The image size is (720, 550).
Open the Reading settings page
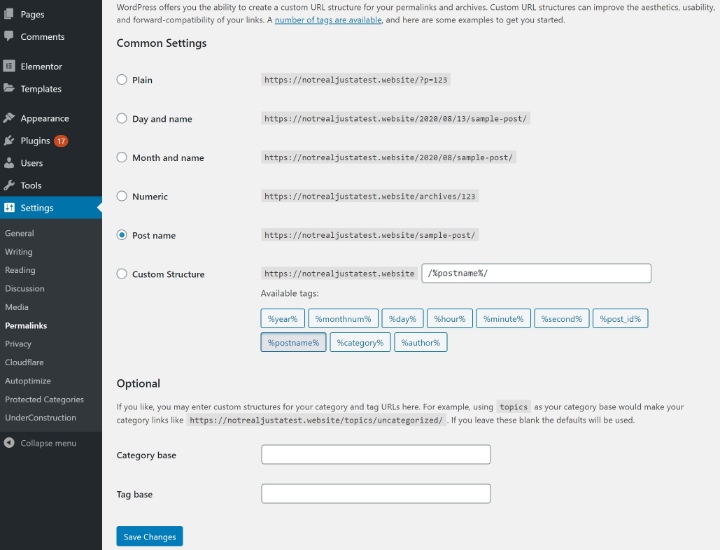(x=20, y=270)
